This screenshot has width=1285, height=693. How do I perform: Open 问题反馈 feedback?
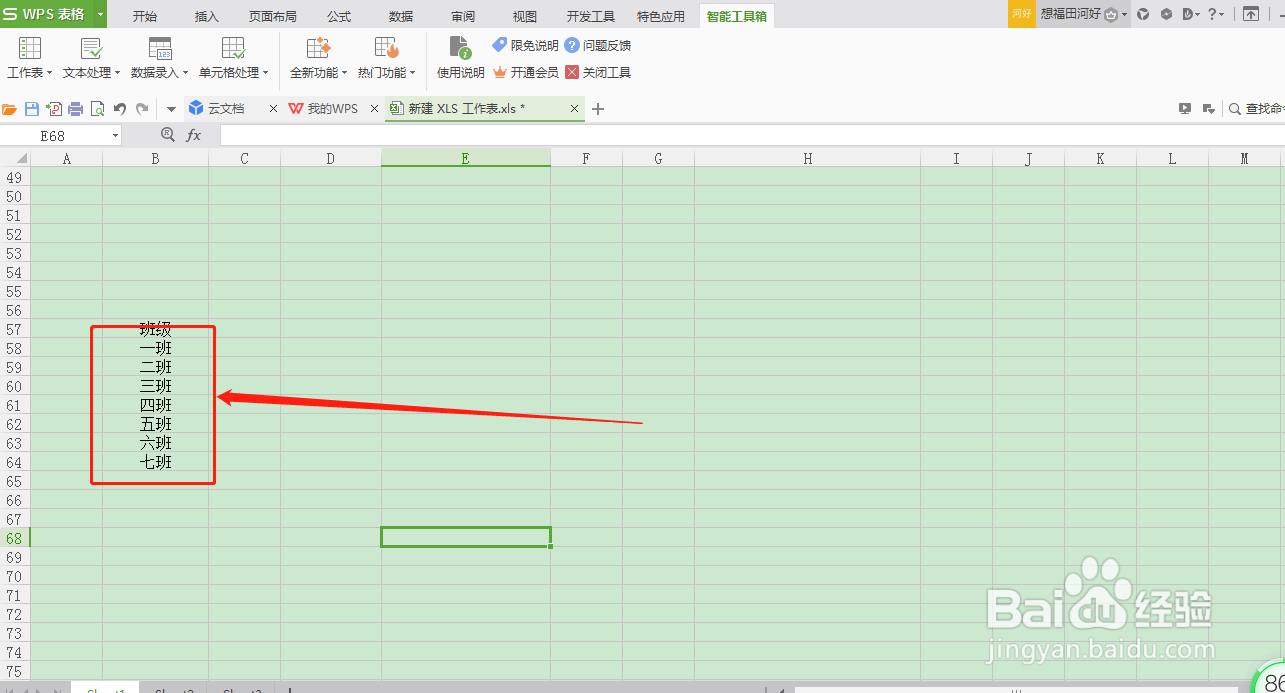pos(598,45)
